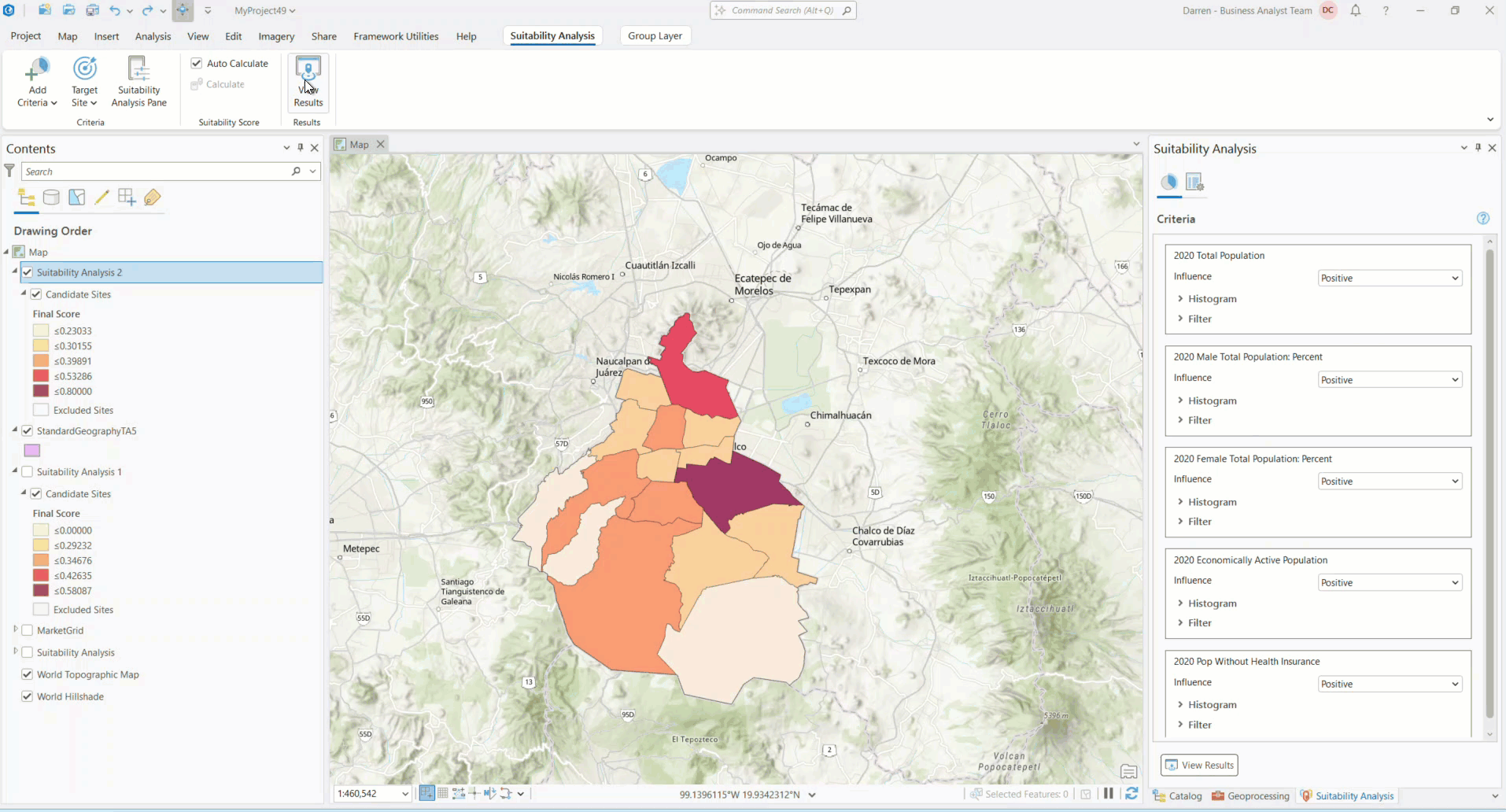Click the View Results button in pane

[1199, 766]
